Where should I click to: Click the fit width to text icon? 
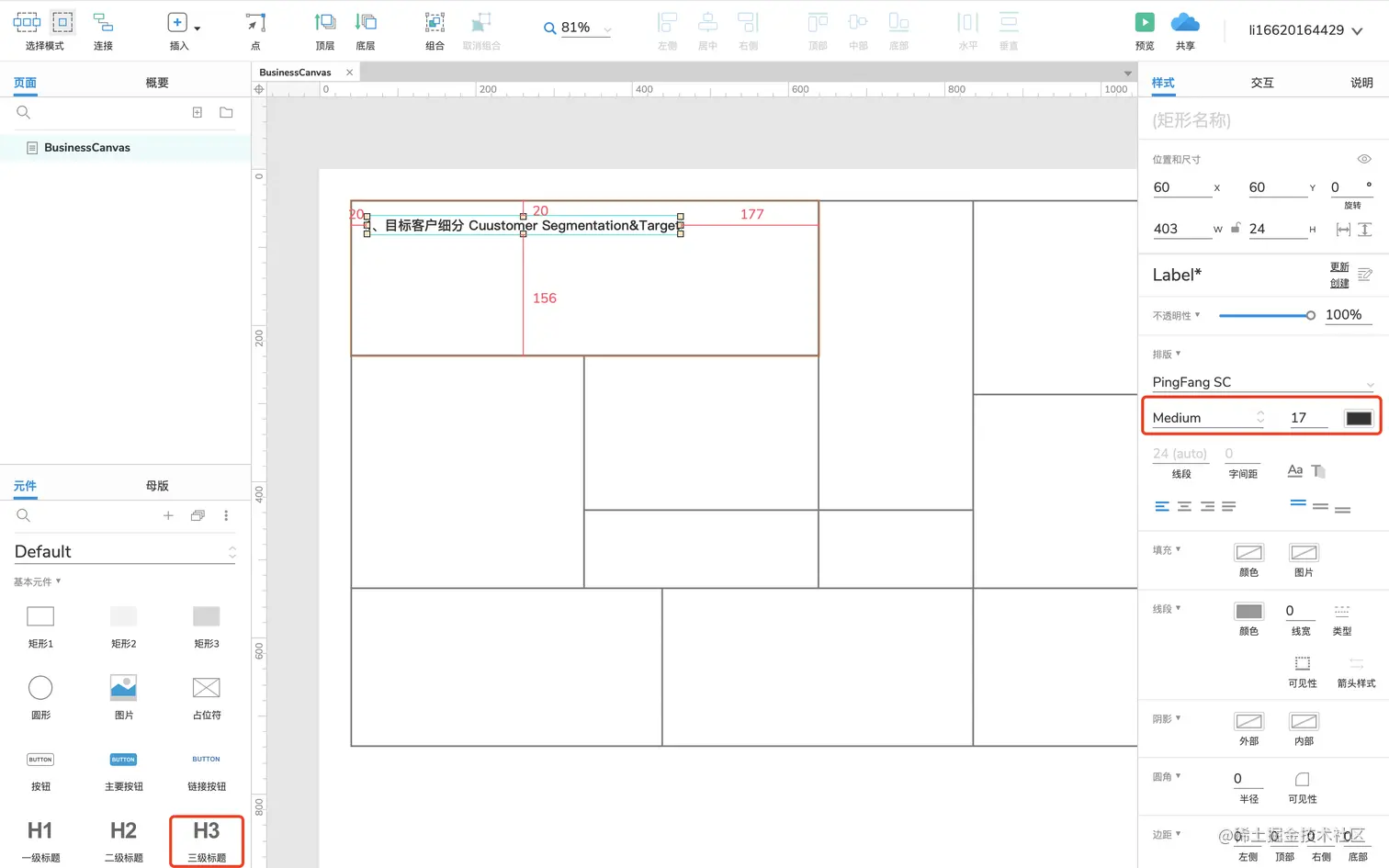1343,229
